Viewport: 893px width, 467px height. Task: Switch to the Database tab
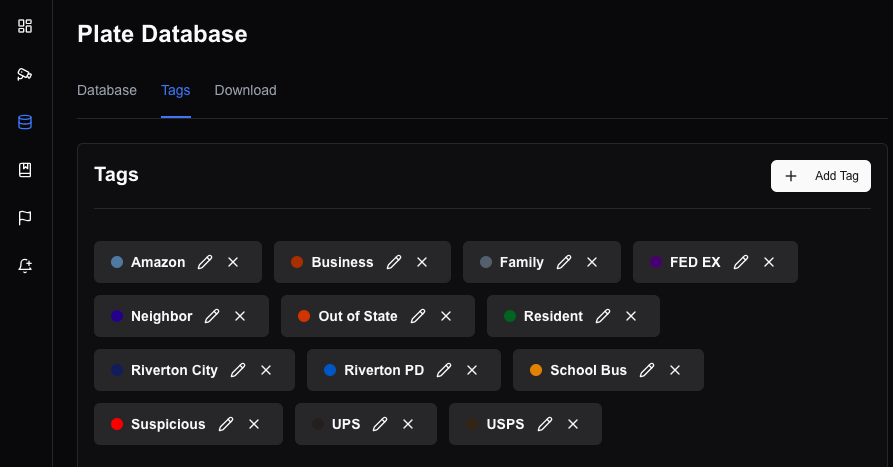[107, 90]
